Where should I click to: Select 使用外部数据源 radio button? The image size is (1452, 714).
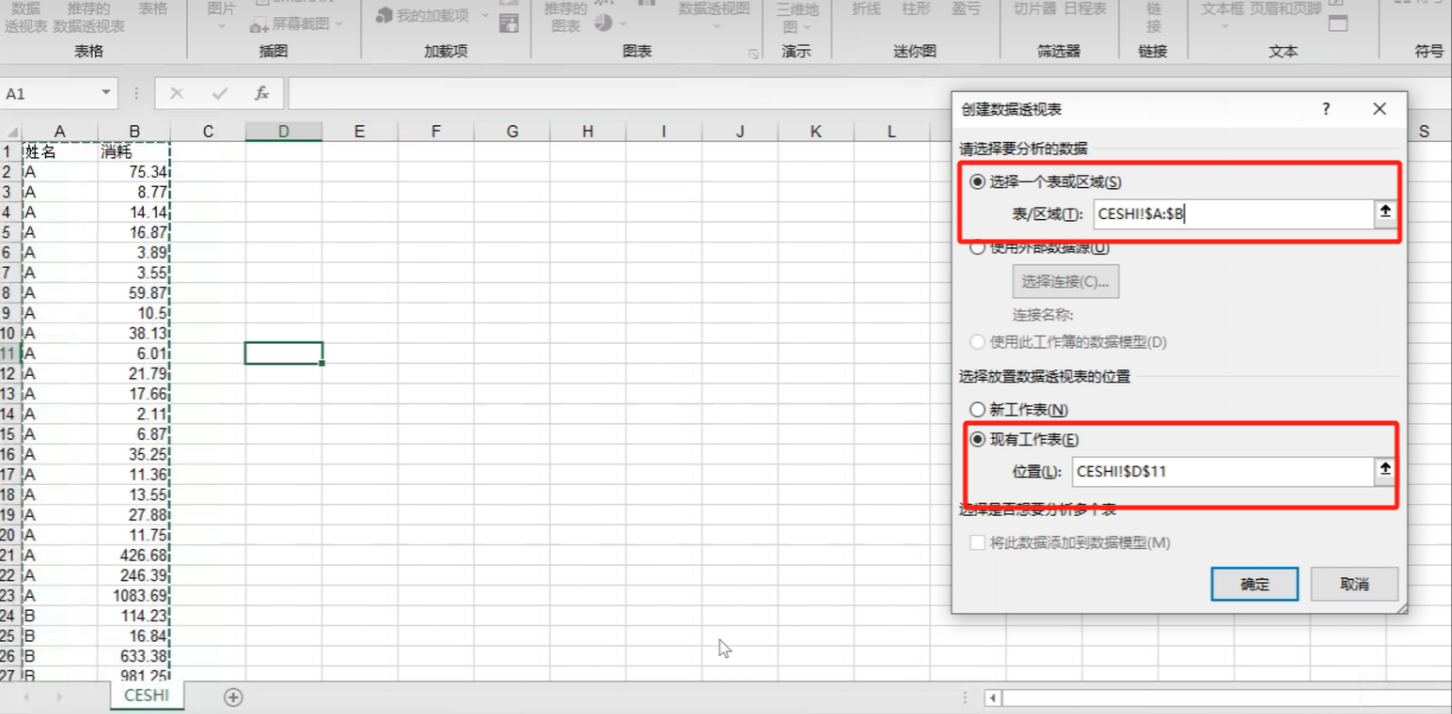tap(977, 248)
